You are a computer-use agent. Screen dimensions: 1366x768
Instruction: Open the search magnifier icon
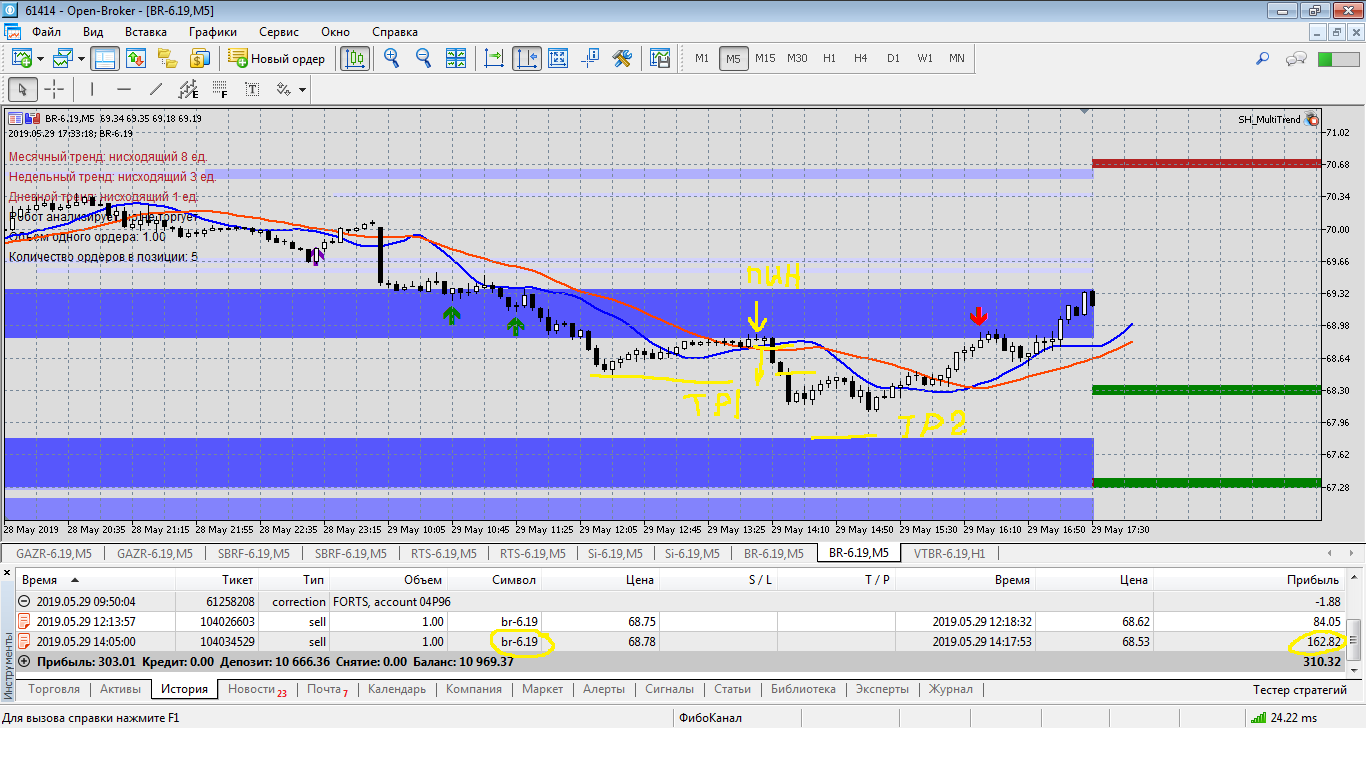(x=1263, y=58)
